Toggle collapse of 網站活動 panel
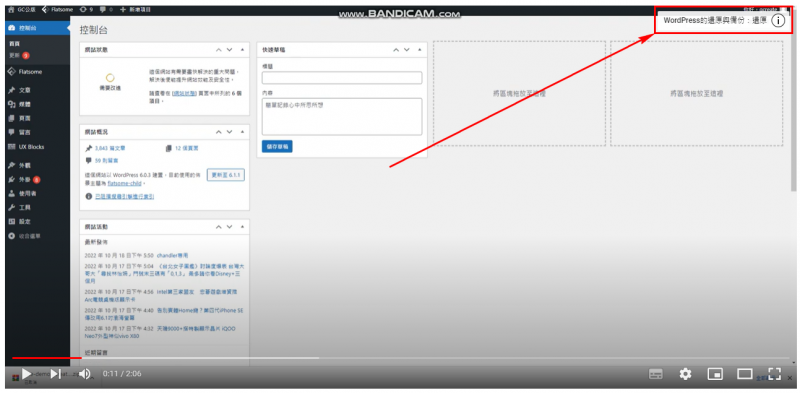Screen dimensions: 800x393 pos(242,227)
